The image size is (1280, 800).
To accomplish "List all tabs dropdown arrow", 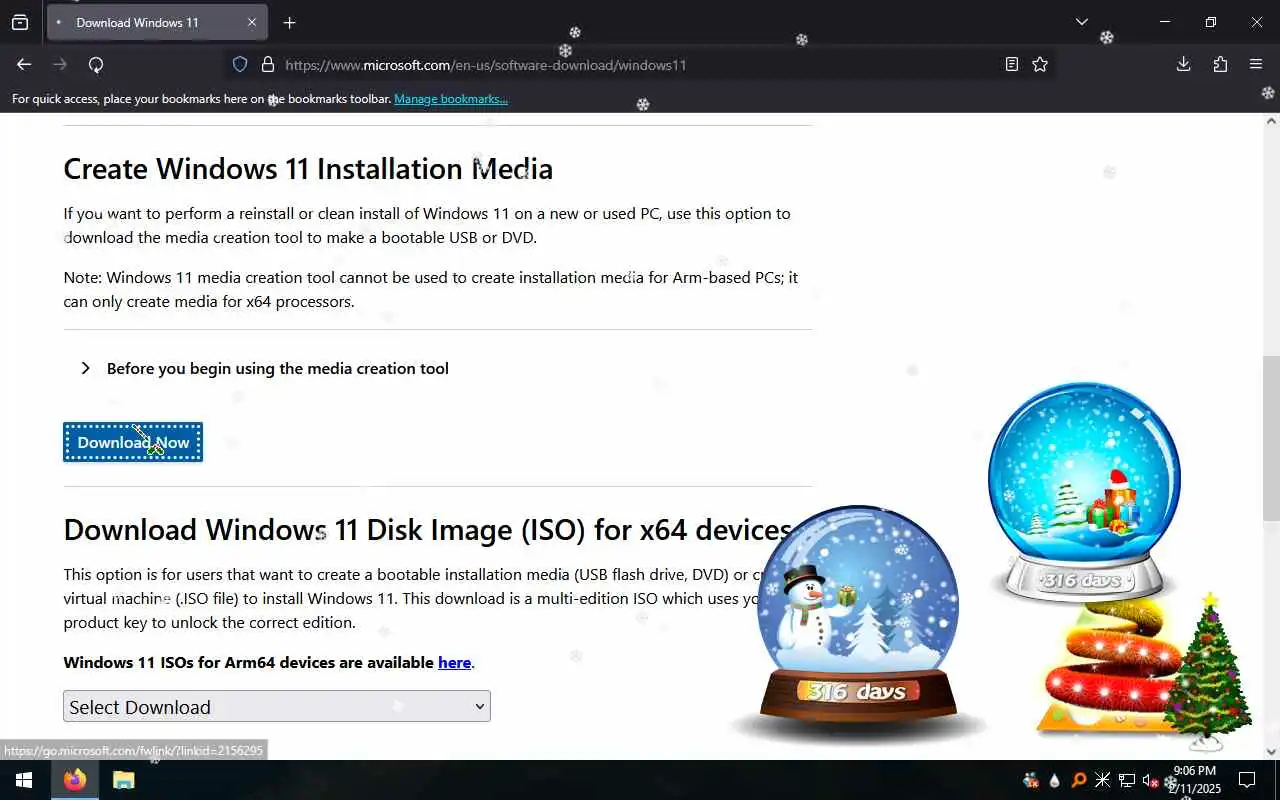I will coord(1081,22).
